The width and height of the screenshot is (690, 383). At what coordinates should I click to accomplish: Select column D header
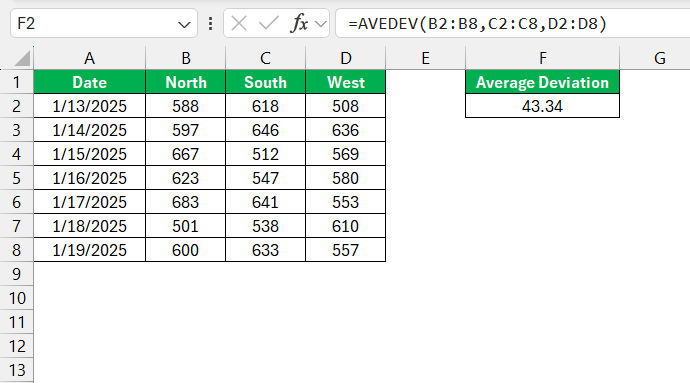point(345,58)
